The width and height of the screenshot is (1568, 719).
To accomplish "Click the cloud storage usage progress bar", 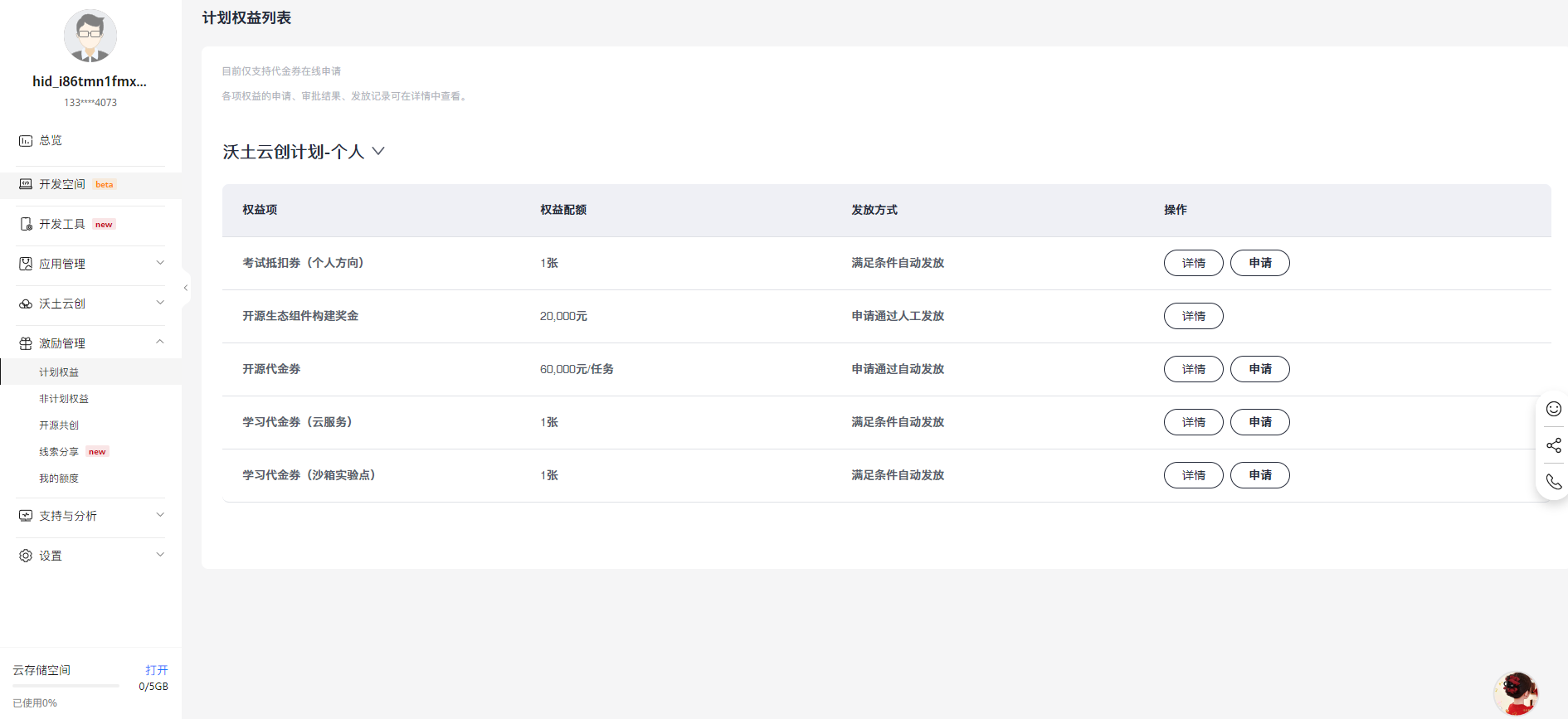I will [x=66, y=686].
